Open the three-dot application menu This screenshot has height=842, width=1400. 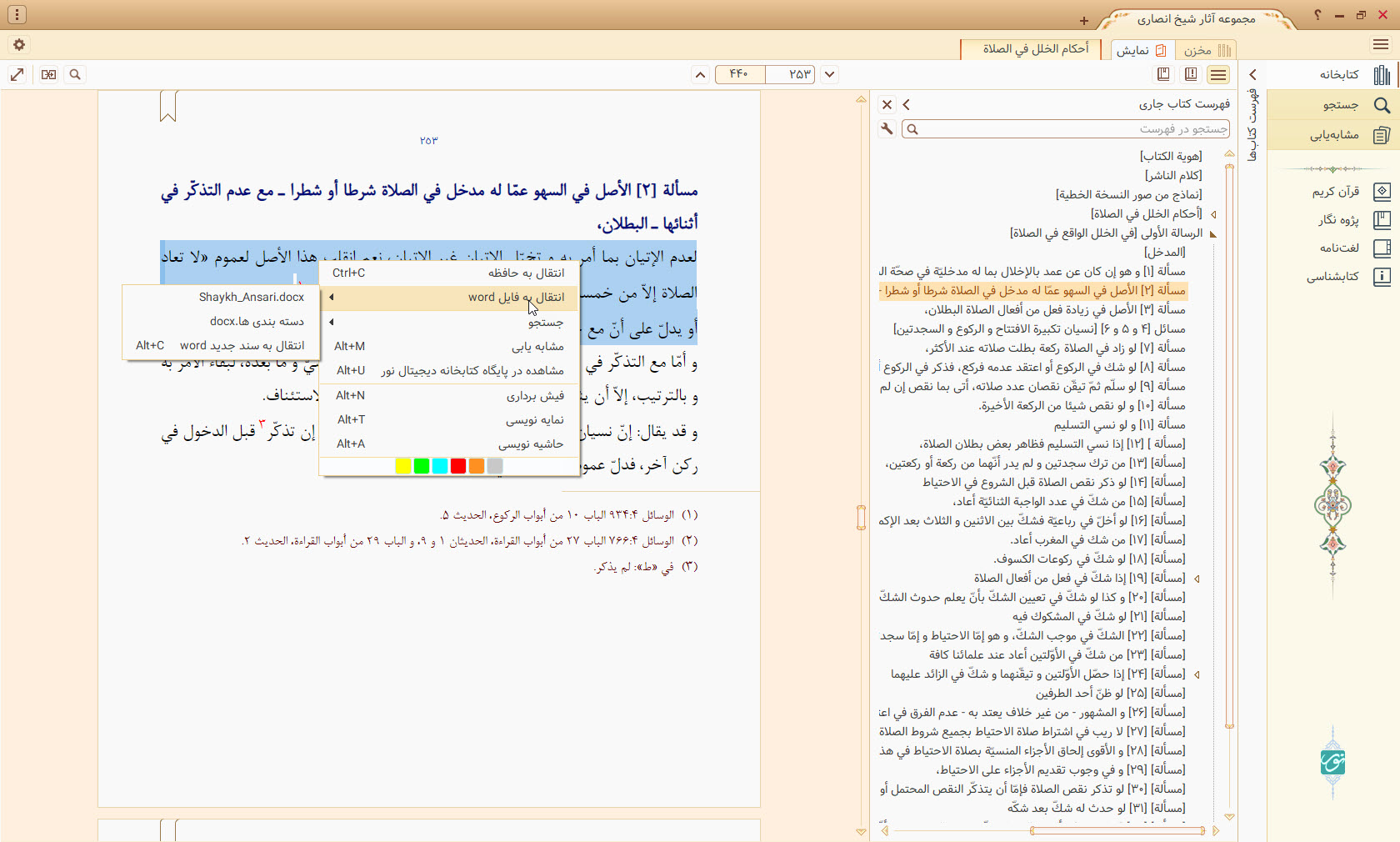(17, 15)
